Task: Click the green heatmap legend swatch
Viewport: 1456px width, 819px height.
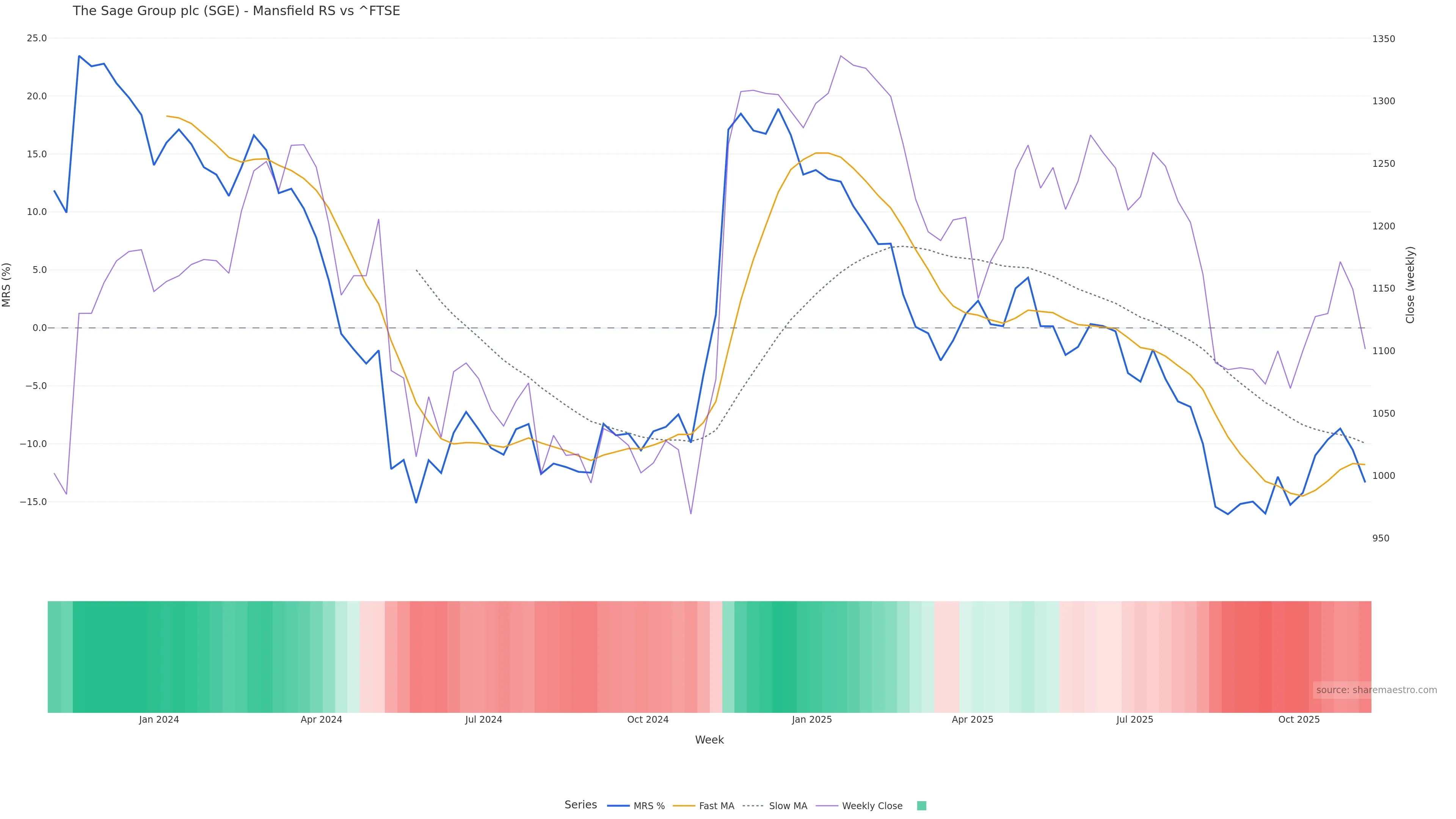Action: click(921, 806)
